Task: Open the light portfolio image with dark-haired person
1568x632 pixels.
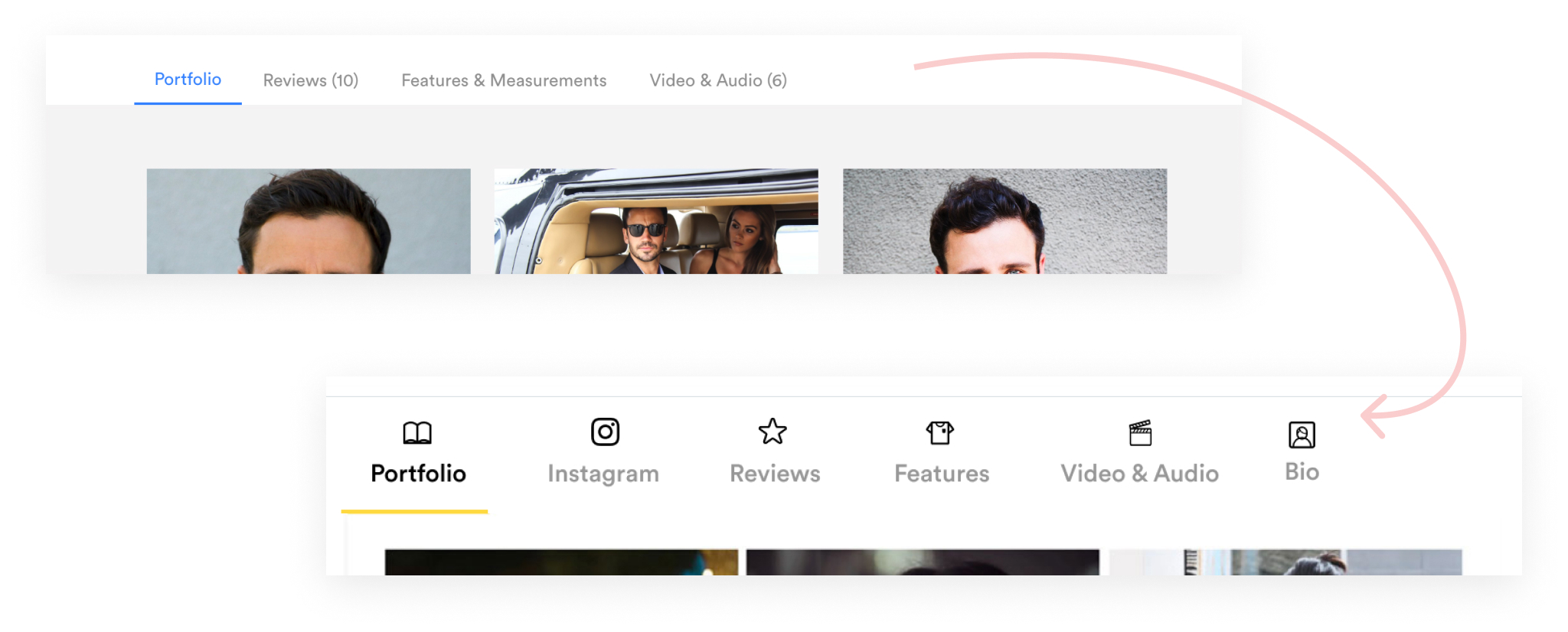Action: coord(1285,562)
